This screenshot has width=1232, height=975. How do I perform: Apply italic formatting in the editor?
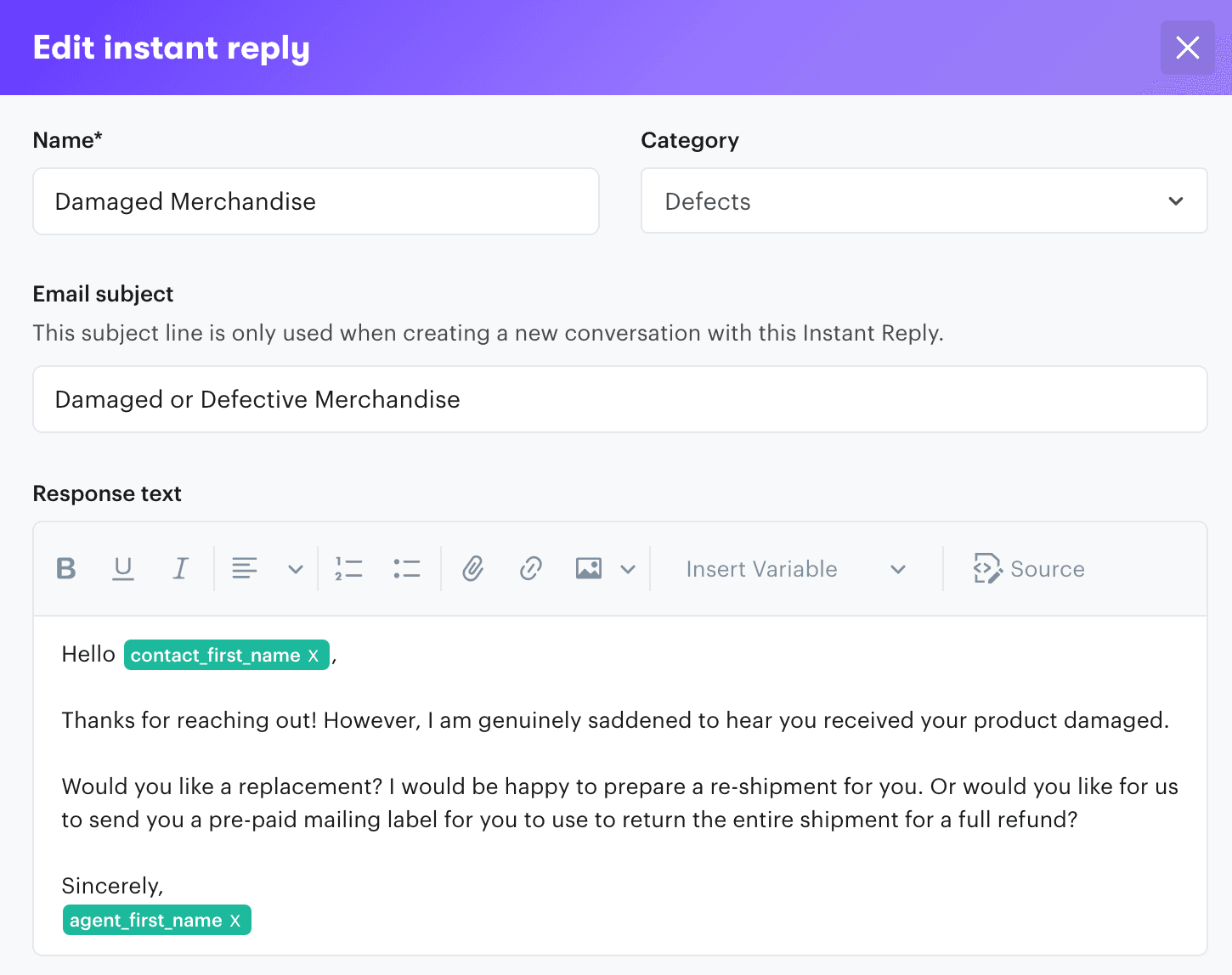[x=180, y=568]
